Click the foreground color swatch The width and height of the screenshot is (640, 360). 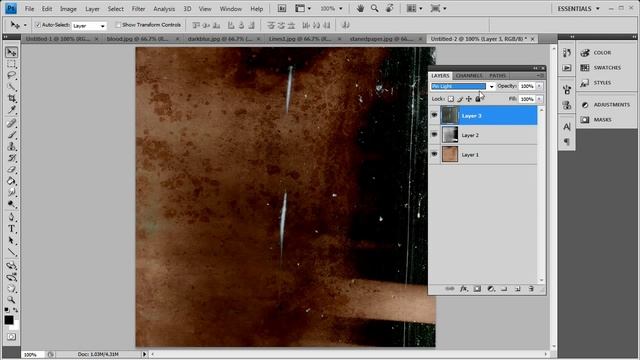9,320
